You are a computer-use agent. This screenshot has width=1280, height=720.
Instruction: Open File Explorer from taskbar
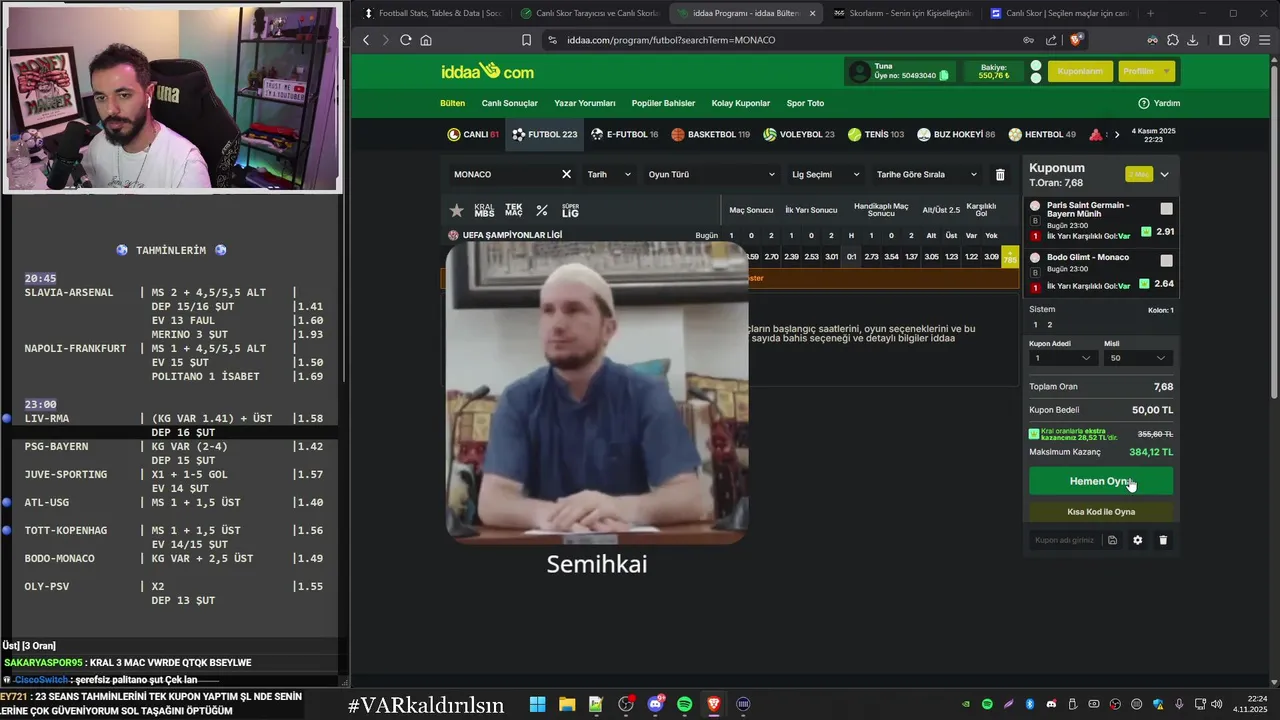pyautogui.click(x=566, y=704)
